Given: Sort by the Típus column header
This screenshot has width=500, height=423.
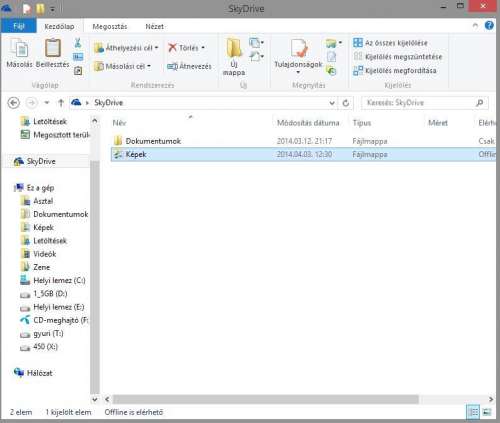Looking at the screenshot, I should tap(387, 123).
